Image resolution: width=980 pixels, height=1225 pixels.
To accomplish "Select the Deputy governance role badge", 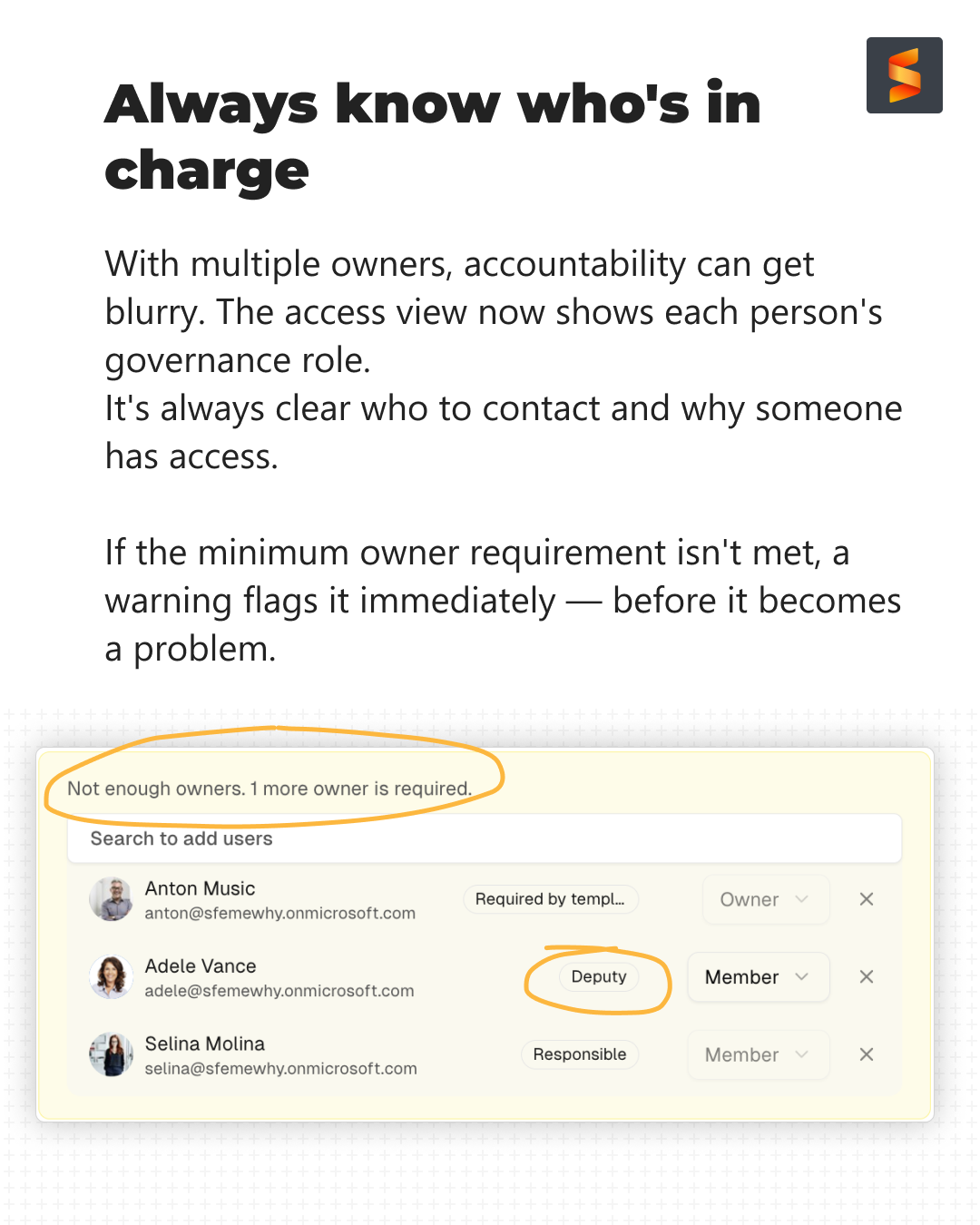I will [x=599, y=977].
